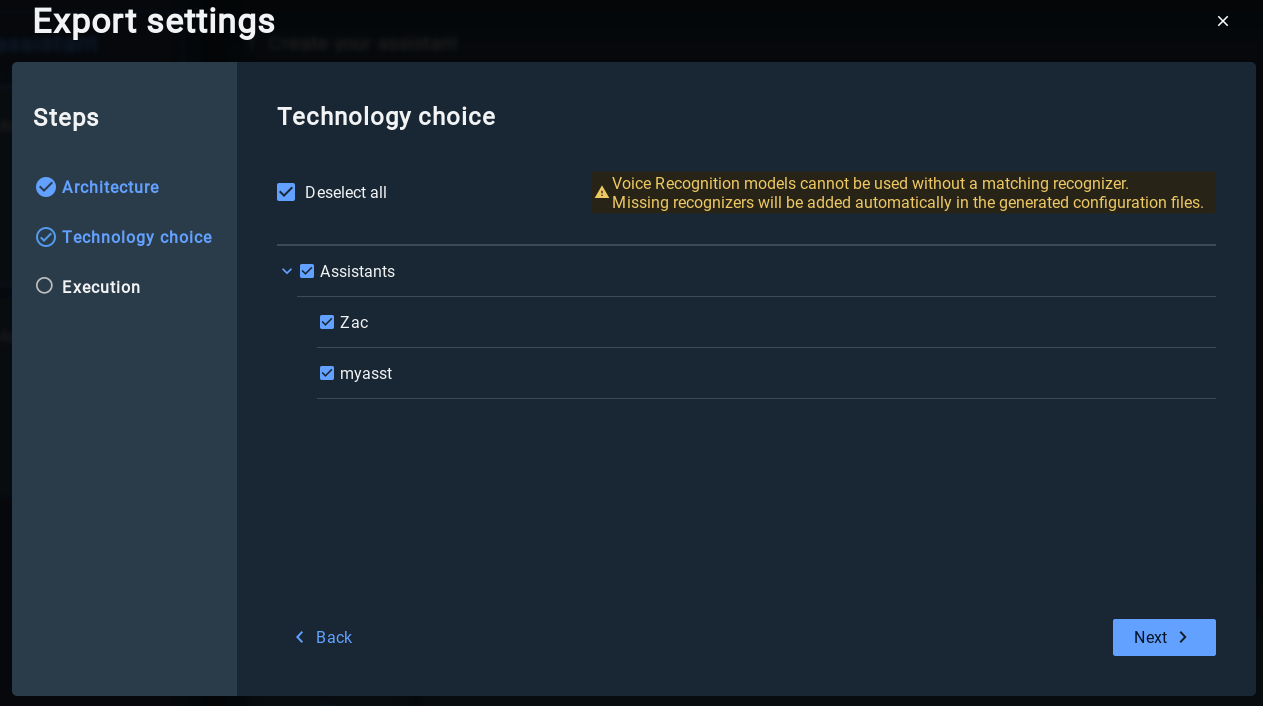Image resolution: width=1263 pixels, height=706 pixels.
Task: Click the left chevron beside Back
Action: (299, 637)
